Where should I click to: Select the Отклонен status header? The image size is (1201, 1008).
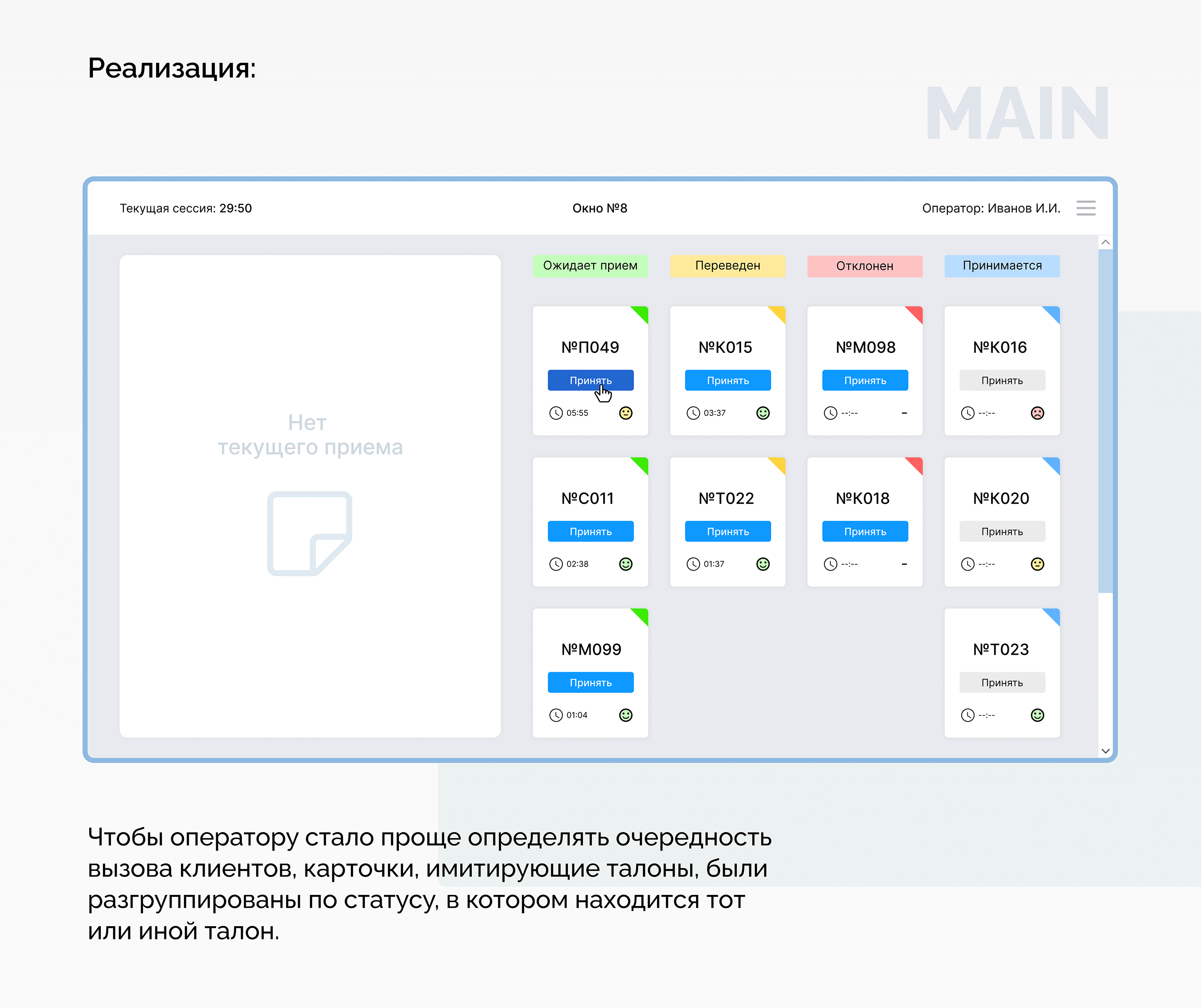point(864,266)
